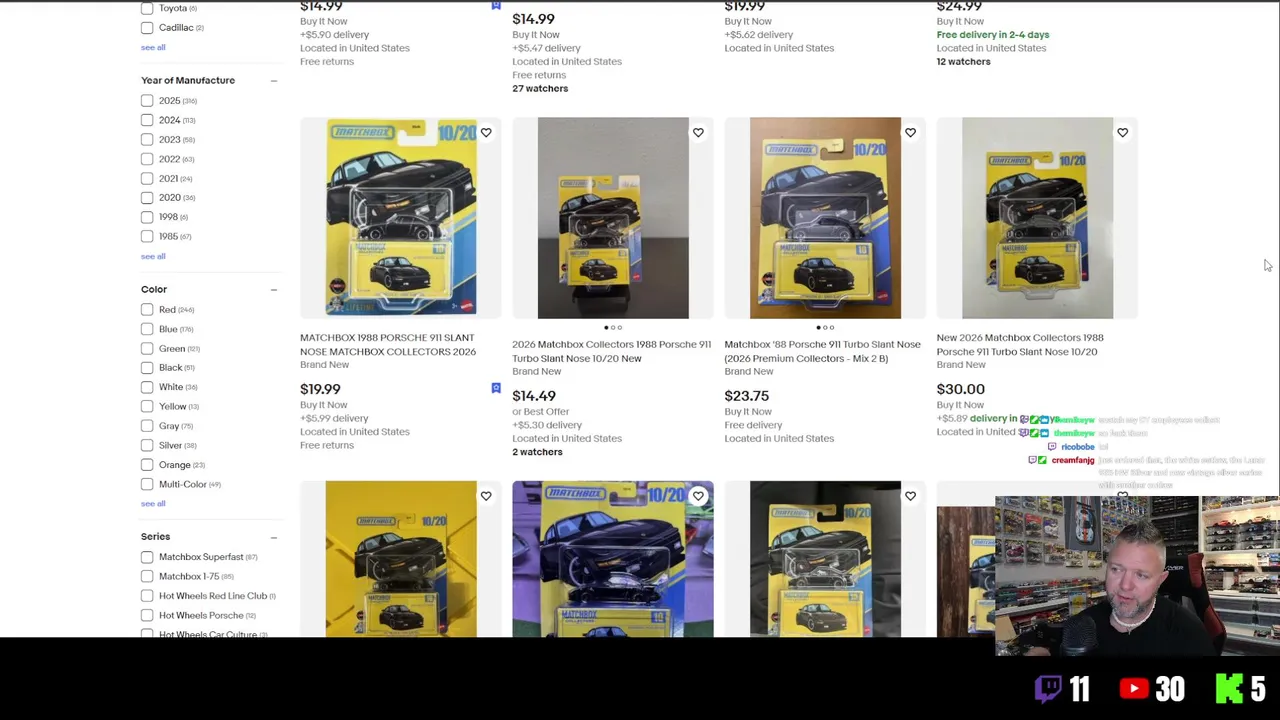Click the YouTube viewer count icon
1280x720 pixels.
[x=1134, y=688]
